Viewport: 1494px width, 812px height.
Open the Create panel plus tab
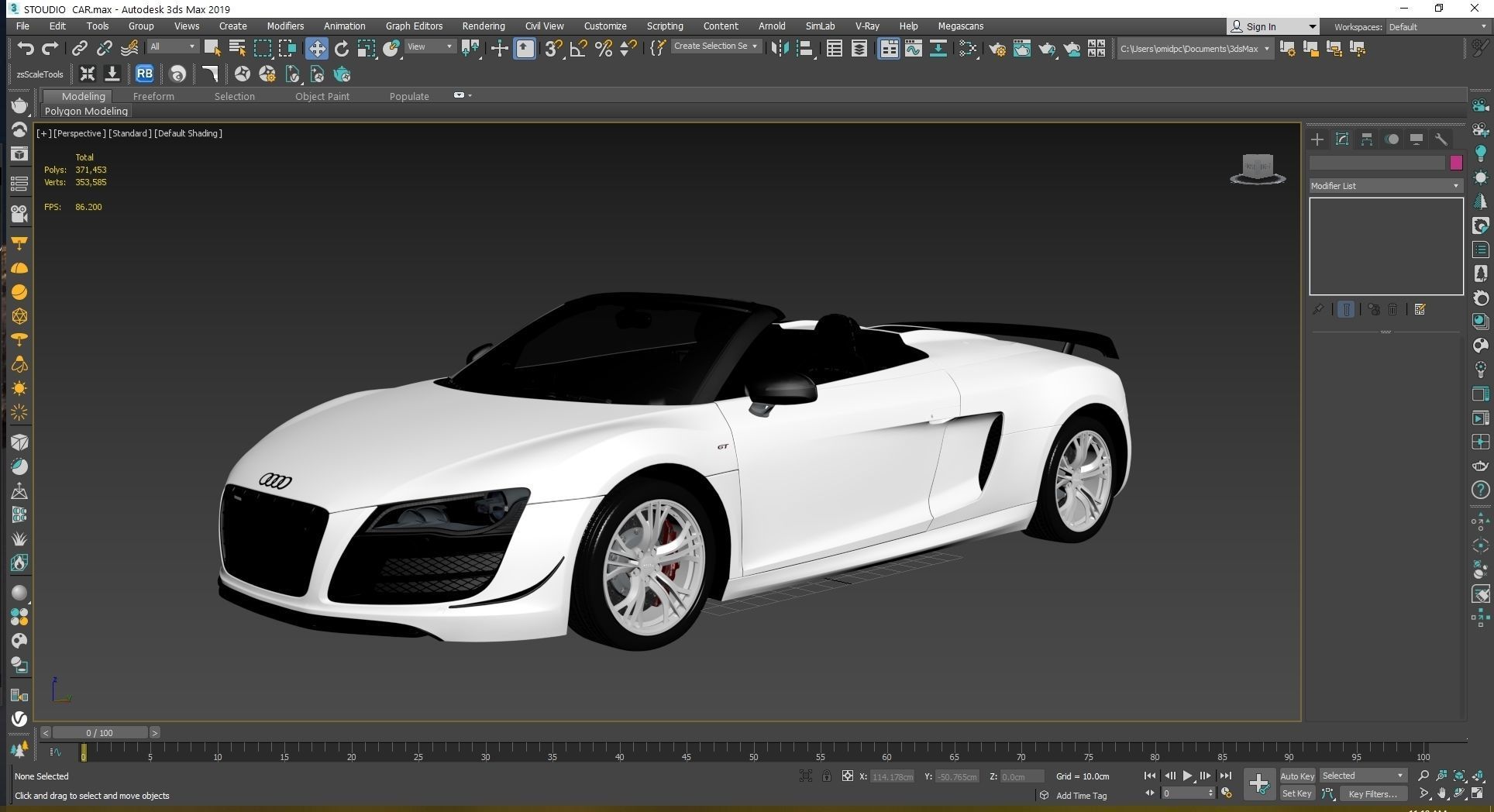pos(1317,139)
